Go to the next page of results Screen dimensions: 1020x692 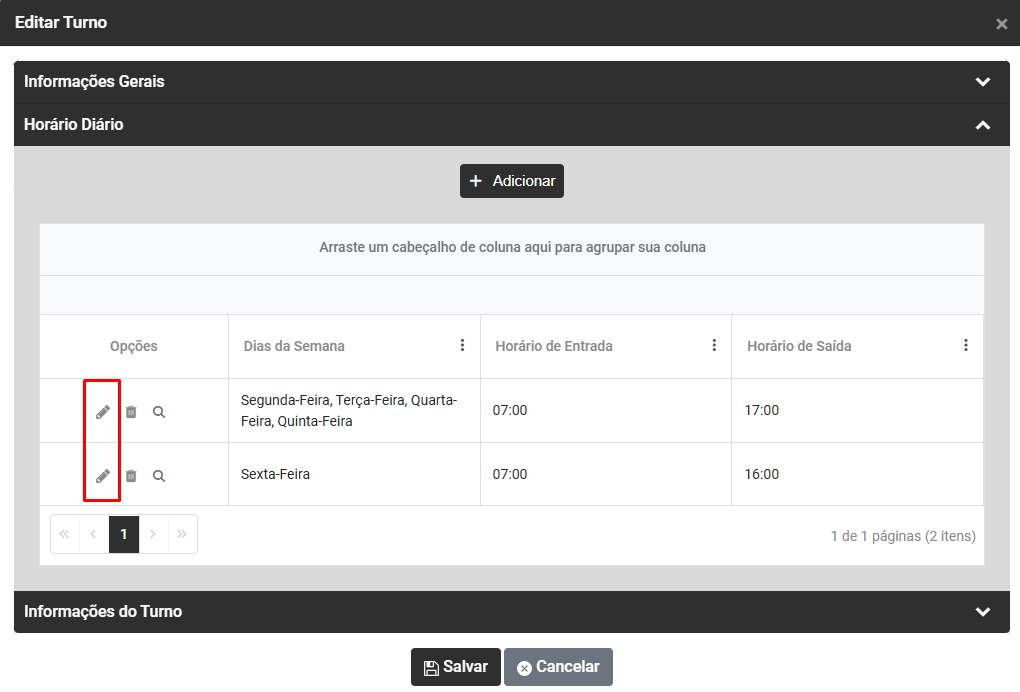(153, 534)
